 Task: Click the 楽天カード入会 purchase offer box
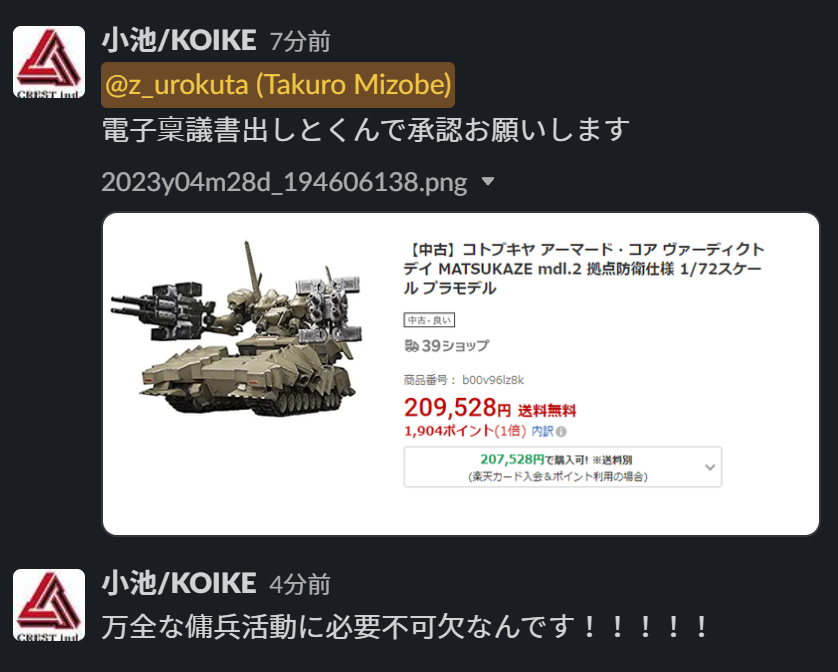click(x=563, y=467)
